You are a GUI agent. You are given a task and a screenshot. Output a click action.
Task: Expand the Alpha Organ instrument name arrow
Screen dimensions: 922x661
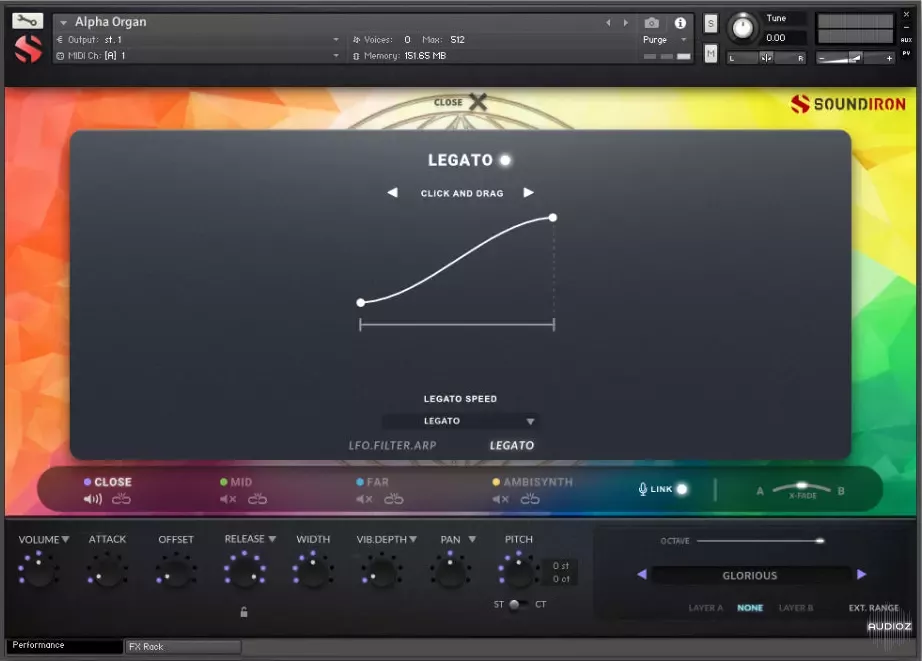tap(63, 22)
